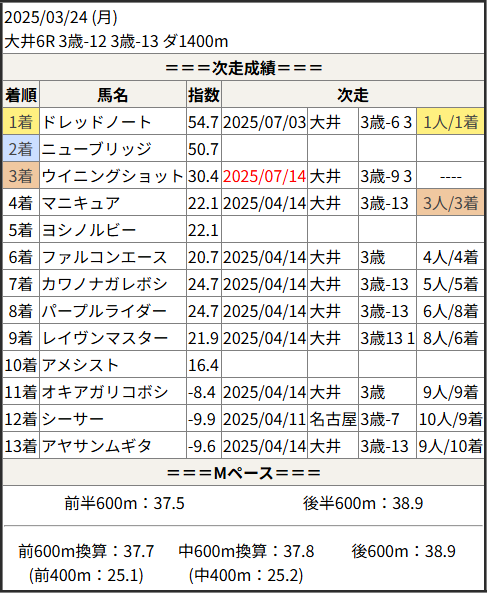Select 名古屋 venue in シーサー row
The width and height of the screenshot is (487, 593).
[333, 419]
